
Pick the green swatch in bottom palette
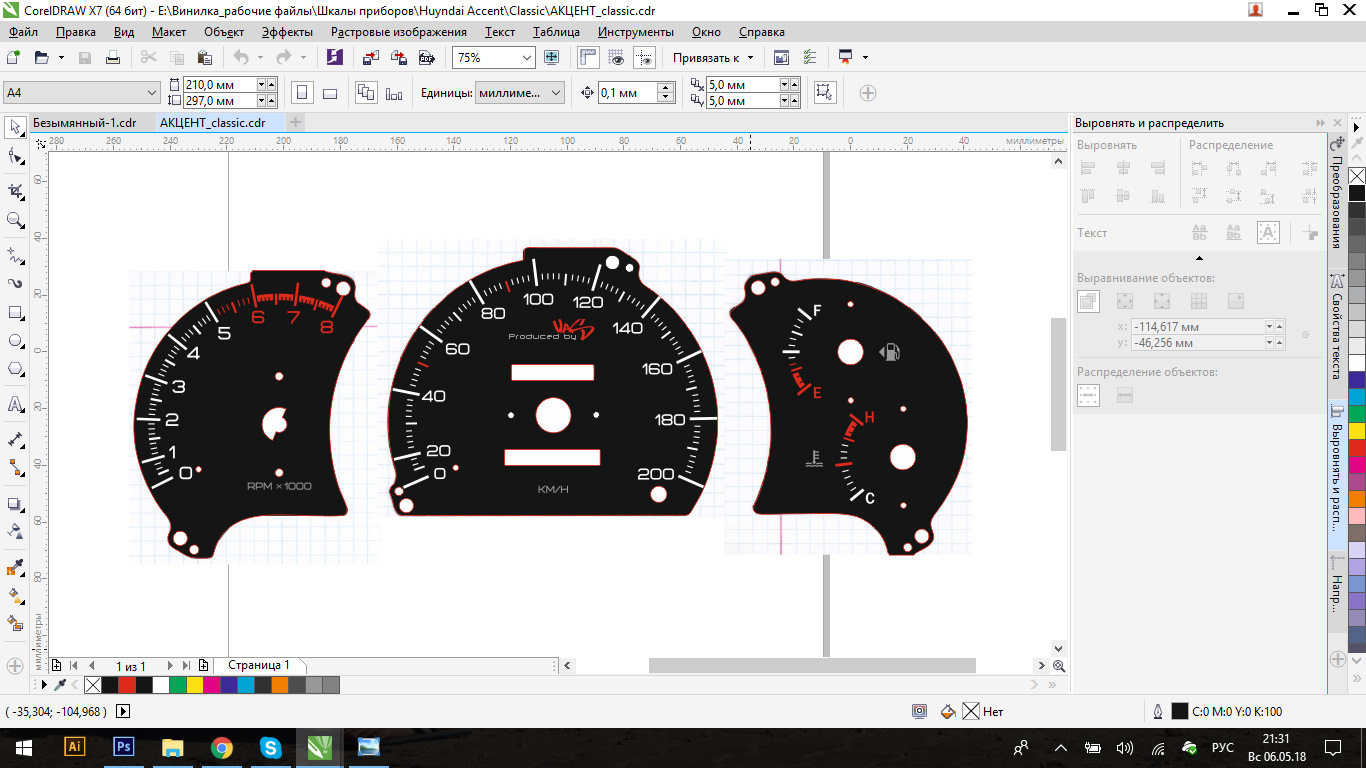point(178,685)
